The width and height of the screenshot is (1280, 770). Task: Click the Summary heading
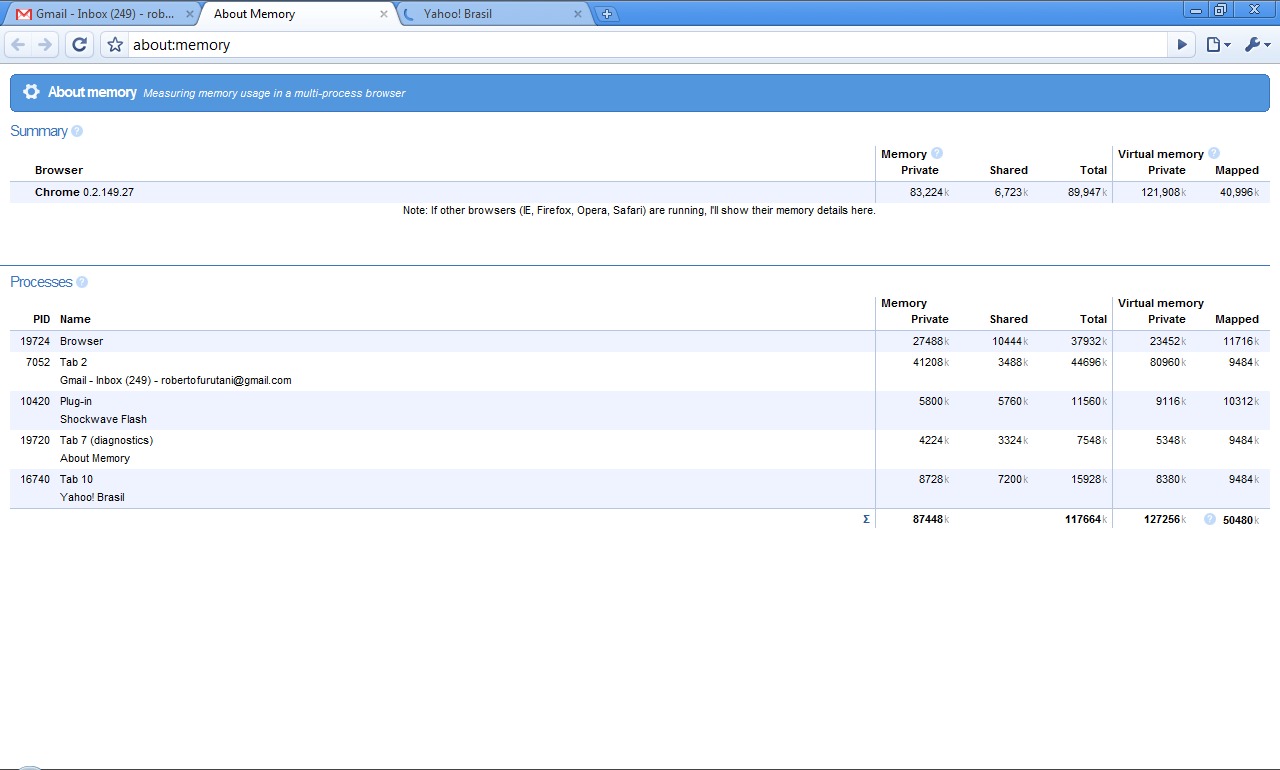[39, 131]
